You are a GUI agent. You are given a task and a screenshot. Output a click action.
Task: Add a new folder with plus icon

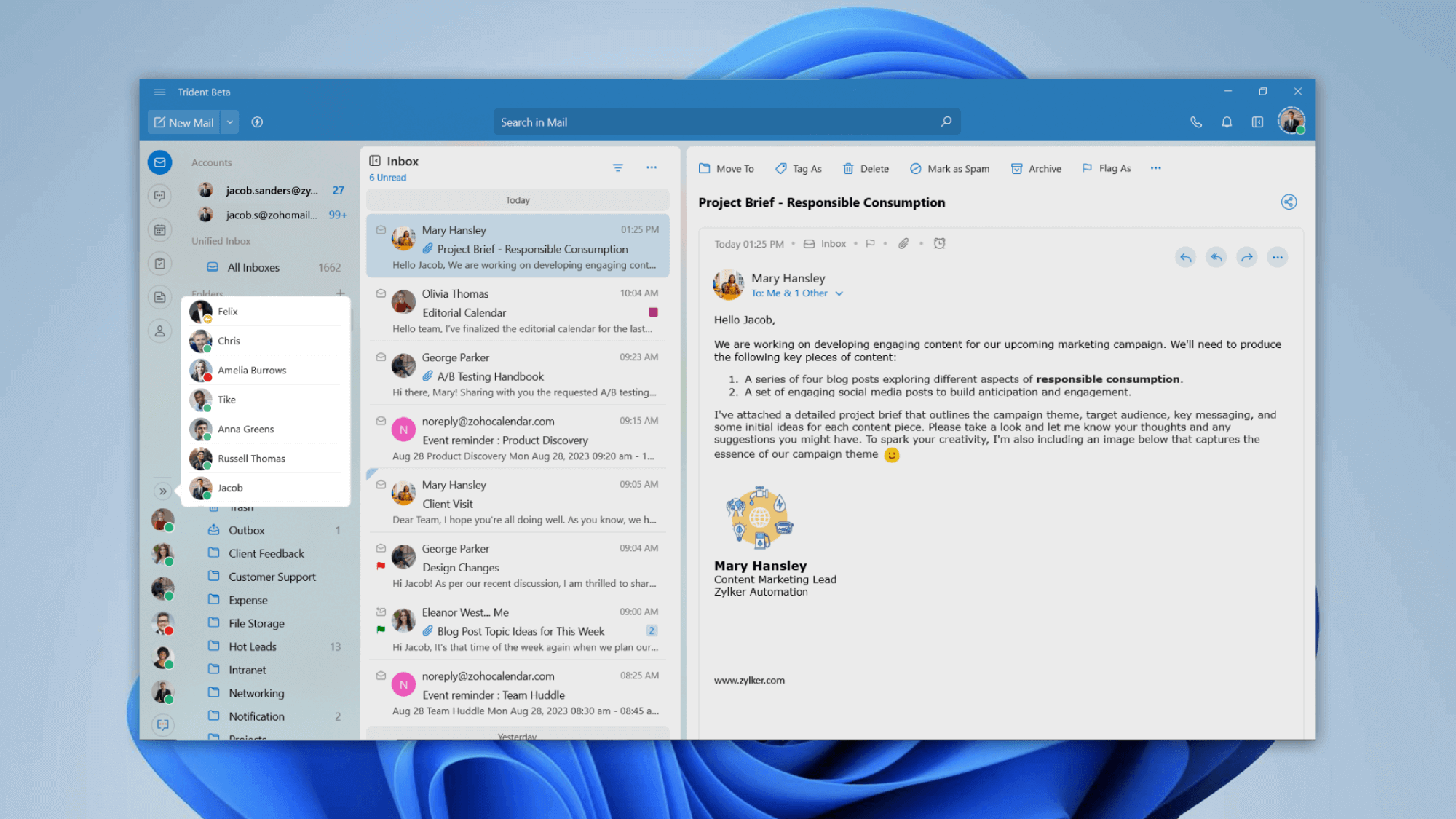point(340,293)
